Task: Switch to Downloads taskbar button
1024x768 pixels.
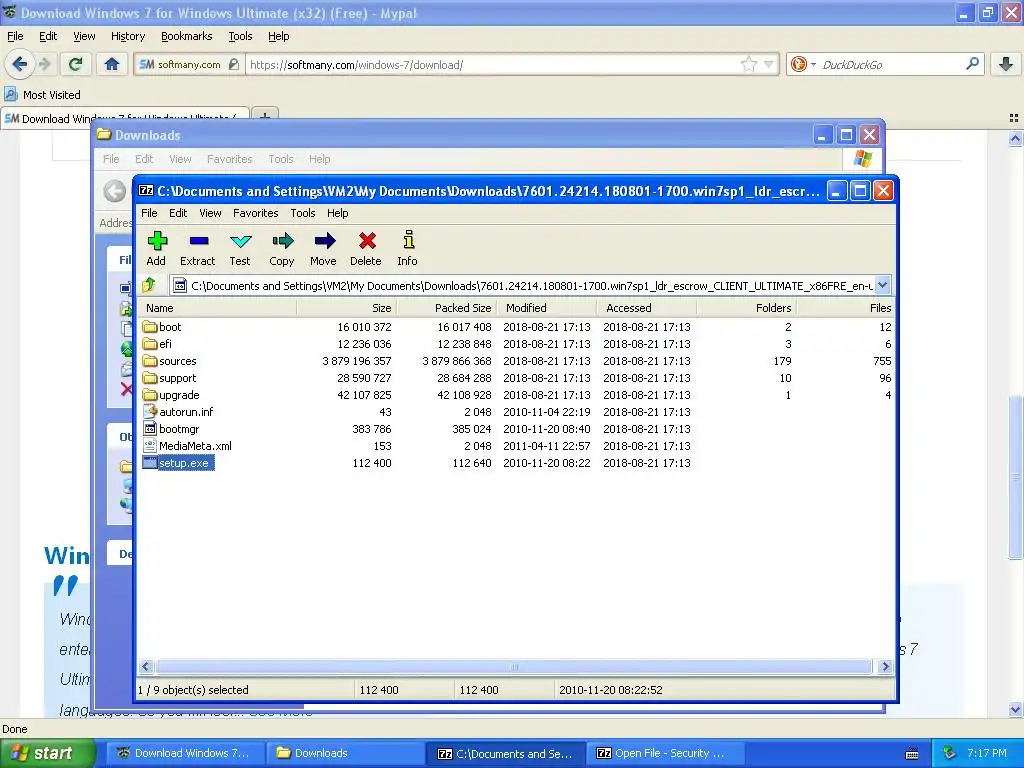Action: (x=345, y=753)
